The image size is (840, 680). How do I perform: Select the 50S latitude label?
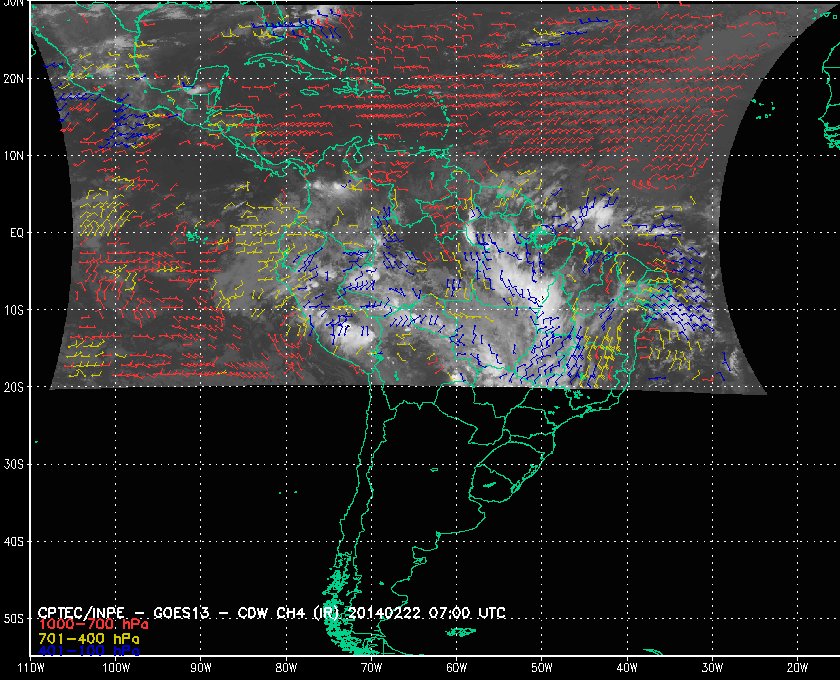click(14, 619)
